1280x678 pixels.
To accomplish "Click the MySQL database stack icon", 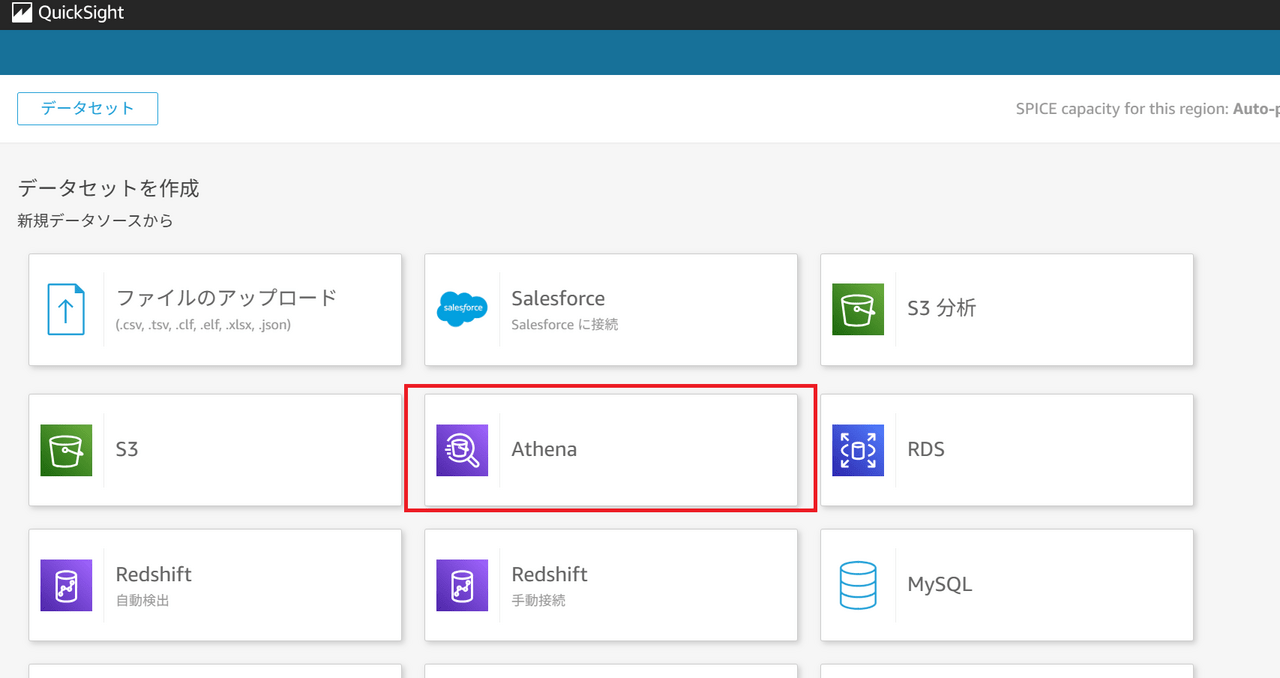I will [x=858, y=585].
